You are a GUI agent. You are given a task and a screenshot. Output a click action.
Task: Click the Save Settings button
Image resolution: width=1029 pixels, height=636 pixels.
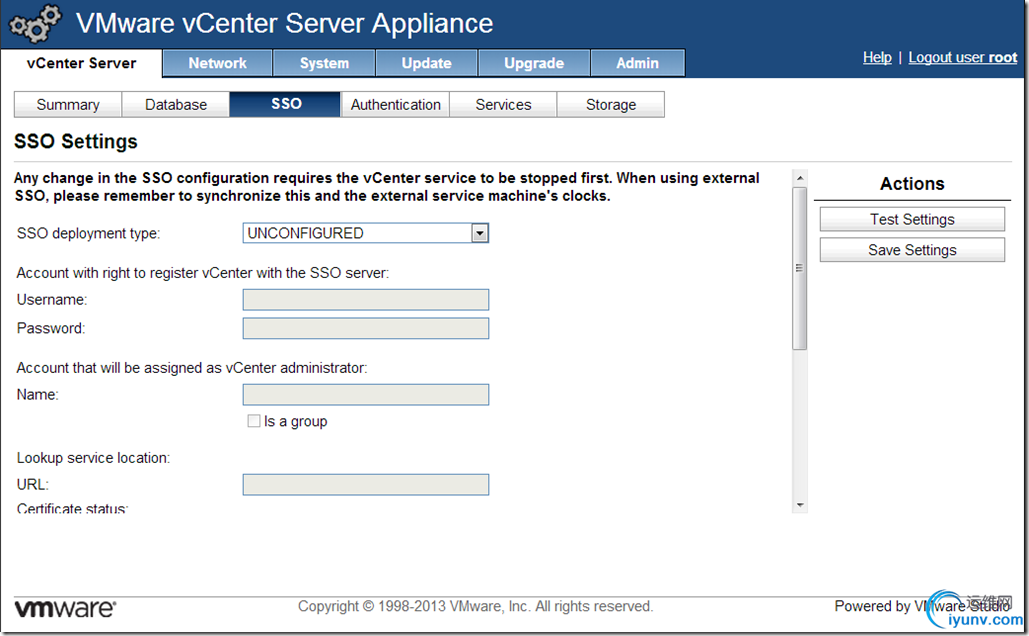pyautogui.click(x=912, y=250)
